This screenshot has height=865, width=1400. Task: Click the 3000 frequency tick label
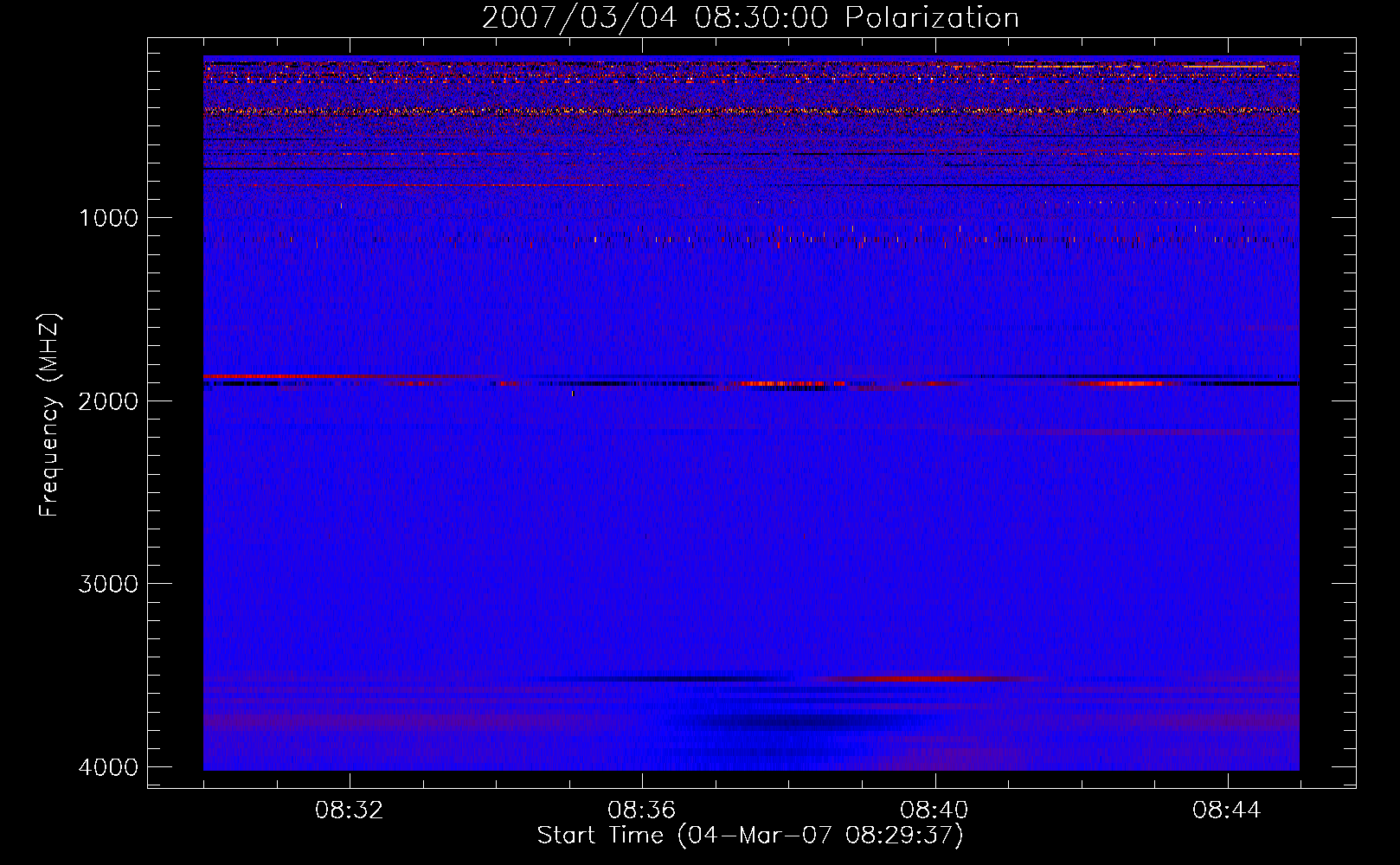coord(108,584)
